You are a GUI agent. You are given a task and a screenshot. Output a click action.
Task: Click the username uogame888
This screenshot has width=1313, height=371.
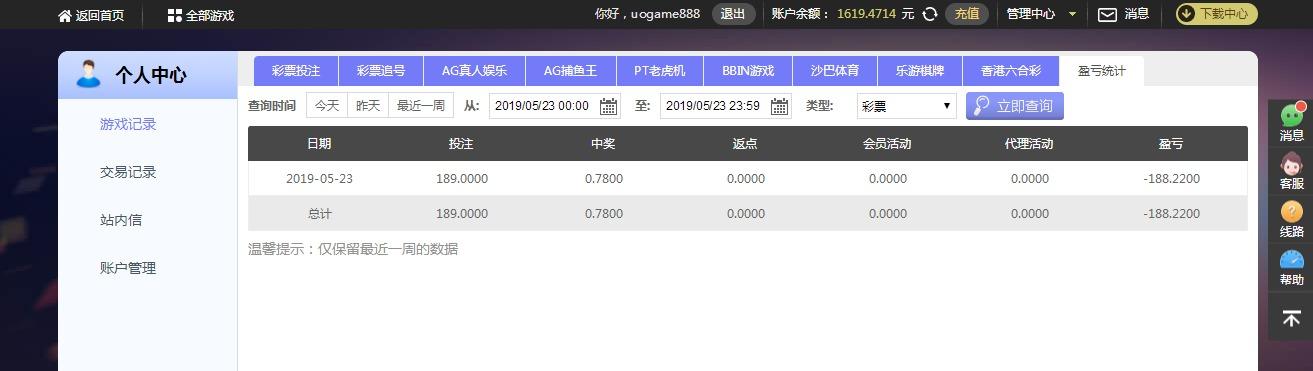tap(665, 14)
